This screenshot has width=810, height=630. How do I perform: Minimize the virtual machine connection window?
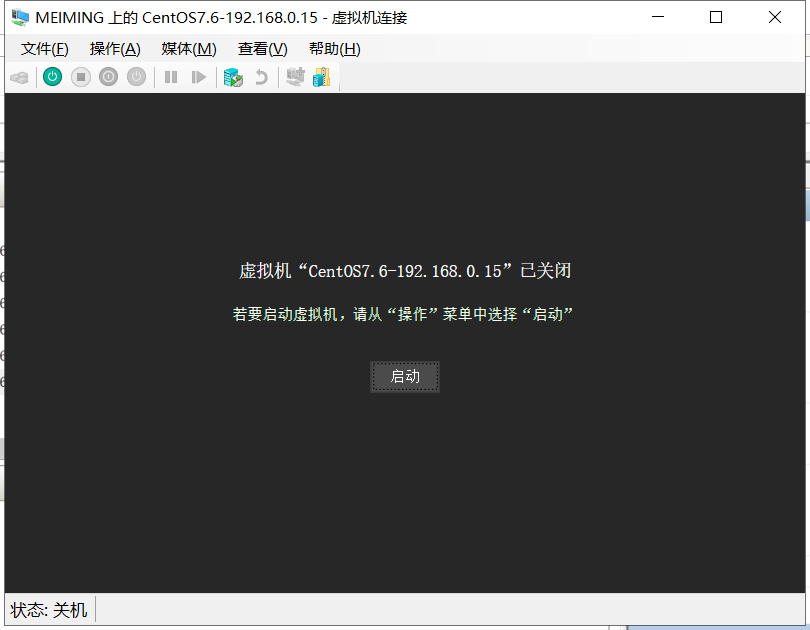(658, 17)
